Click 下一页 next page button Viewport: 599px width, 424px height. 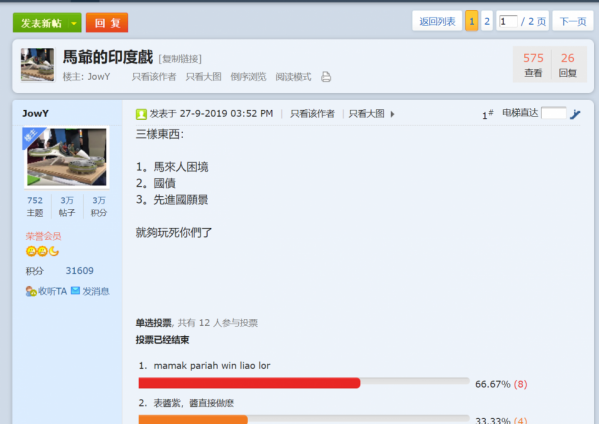coord(573,21)
